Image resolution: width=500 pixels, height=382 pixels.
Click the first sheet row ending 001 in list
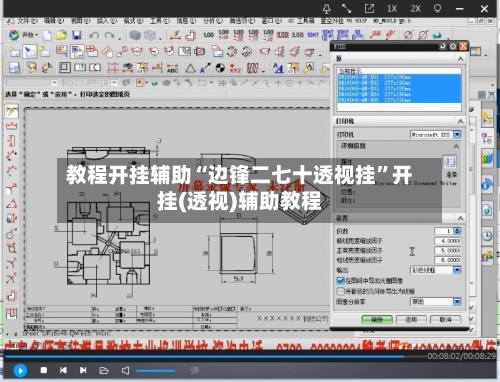(x=399, y=77)
